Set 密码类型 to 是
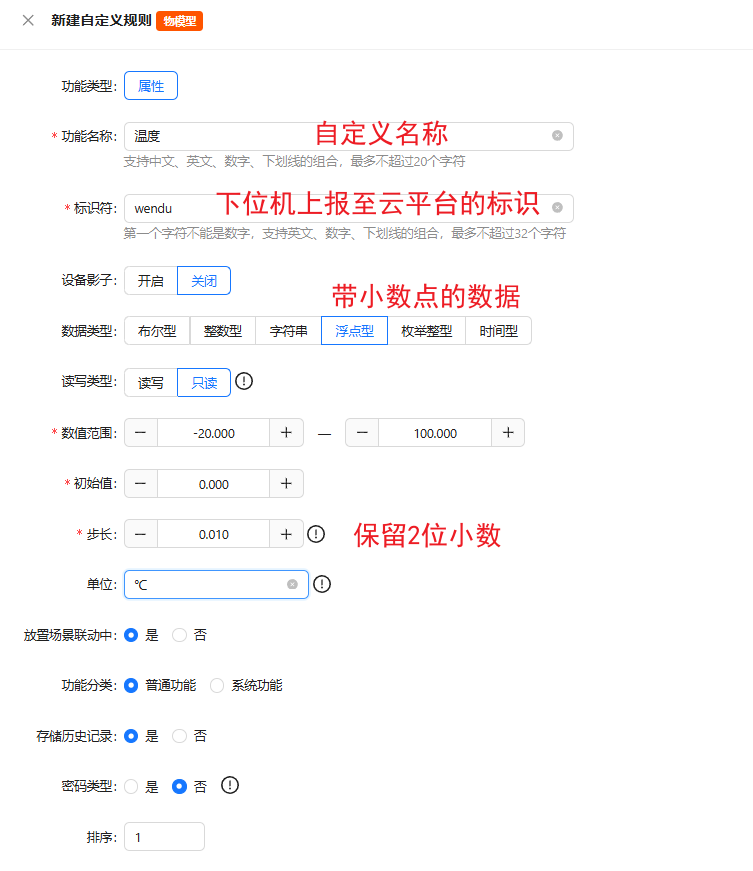 point(131,787)
